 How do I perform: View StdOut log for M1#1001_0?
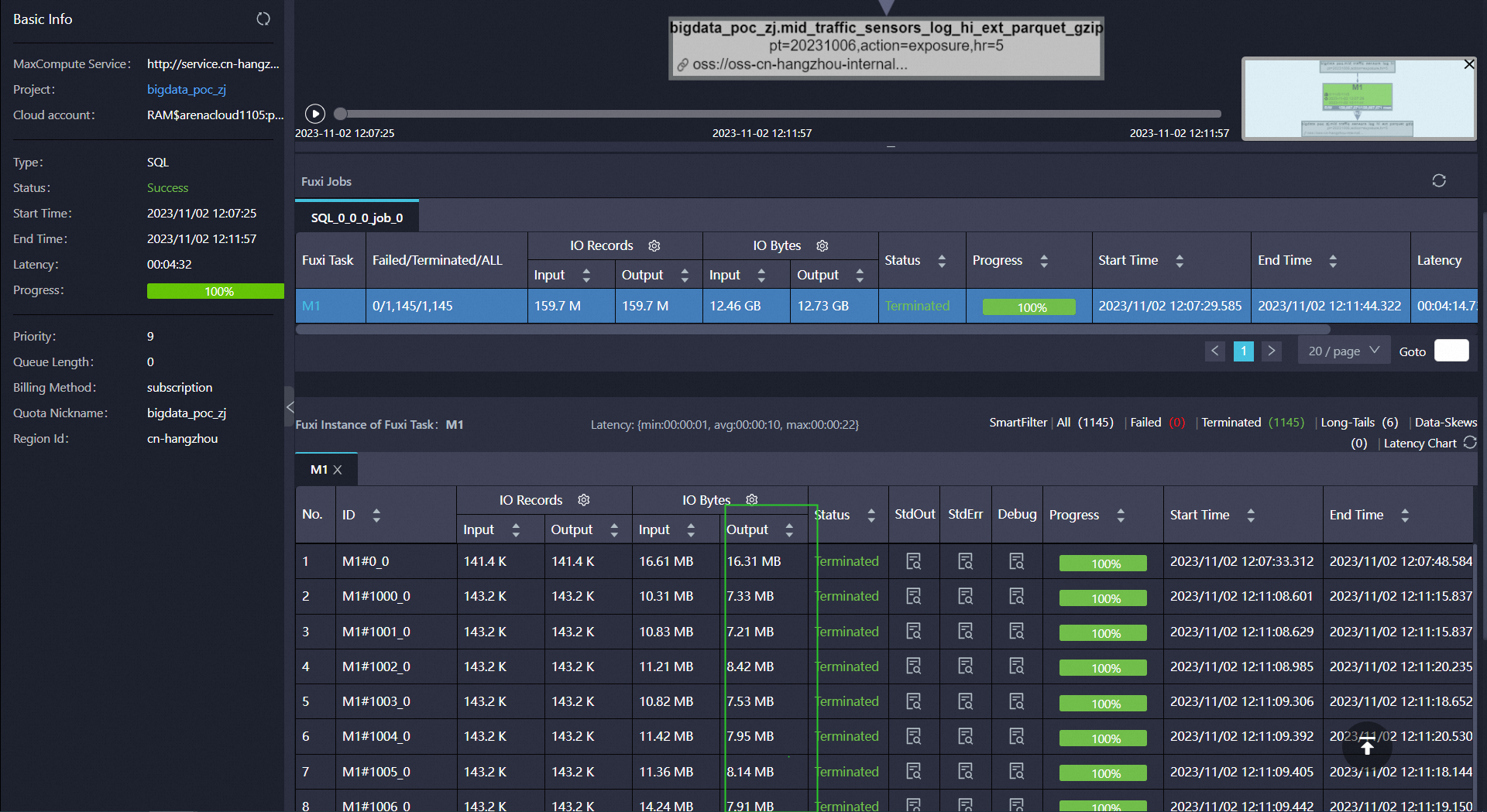pos(914,631)
